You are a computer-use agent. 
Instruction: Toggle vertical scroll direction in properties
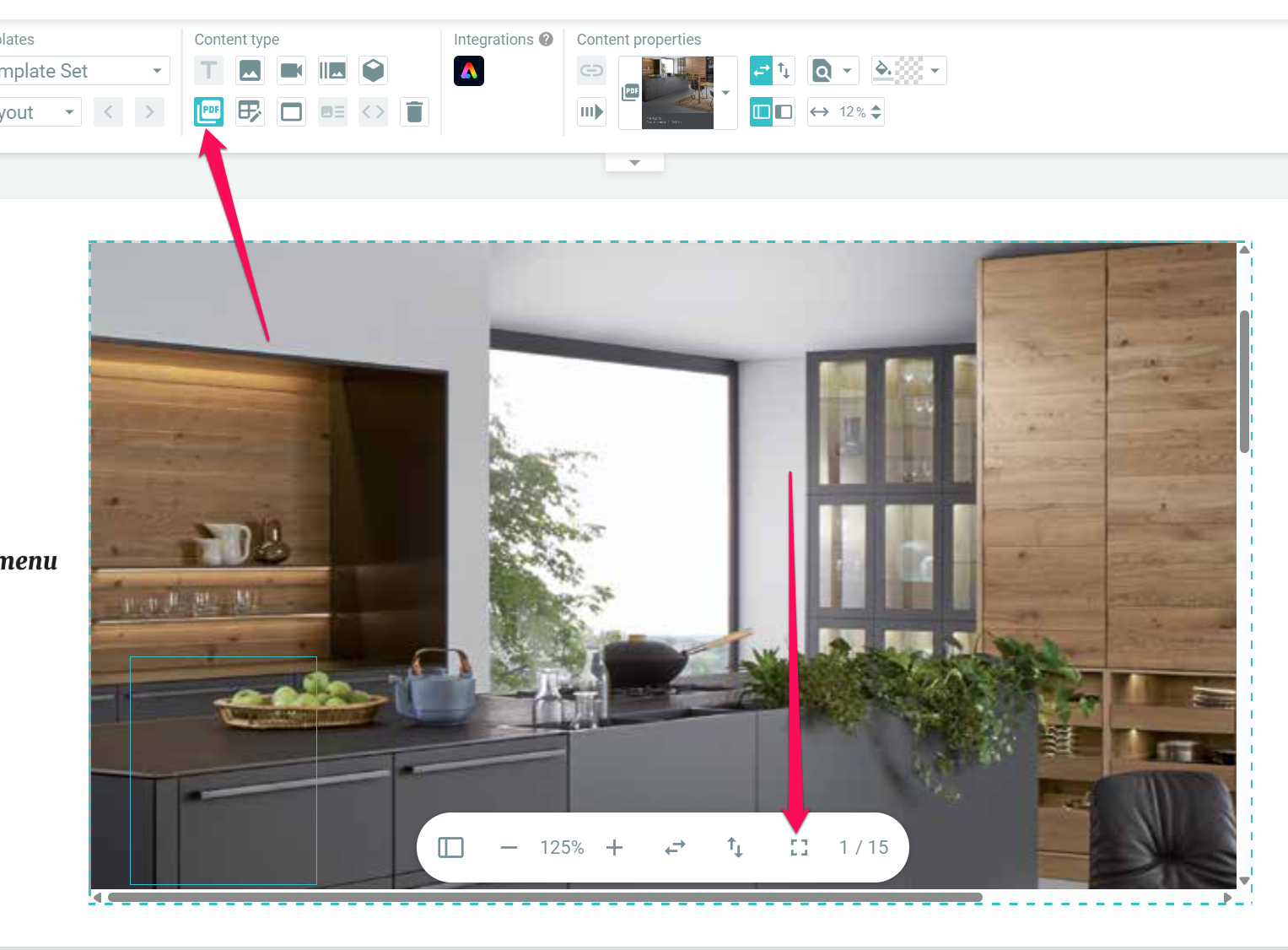[784, 71]
